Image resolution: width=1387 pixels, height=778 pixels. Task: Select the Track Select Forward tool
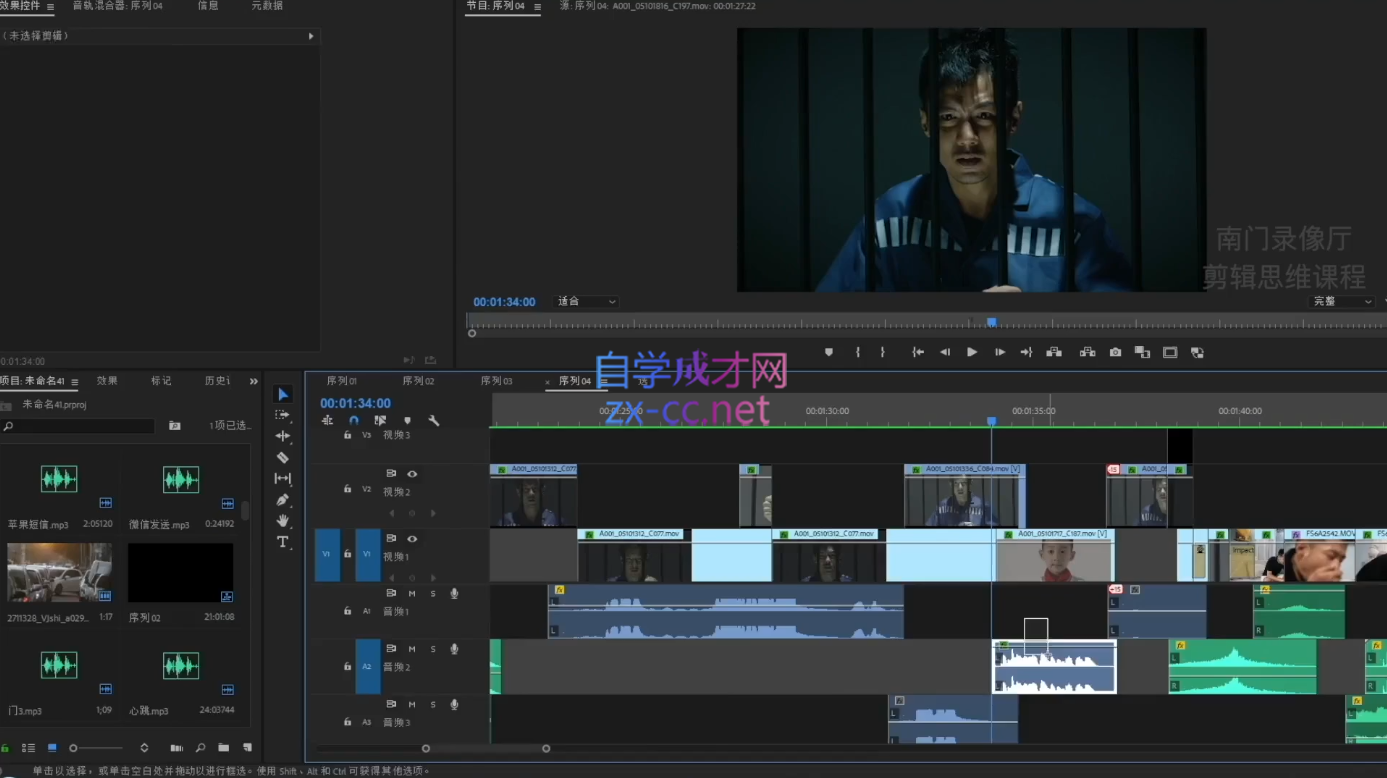coord(283,415)
